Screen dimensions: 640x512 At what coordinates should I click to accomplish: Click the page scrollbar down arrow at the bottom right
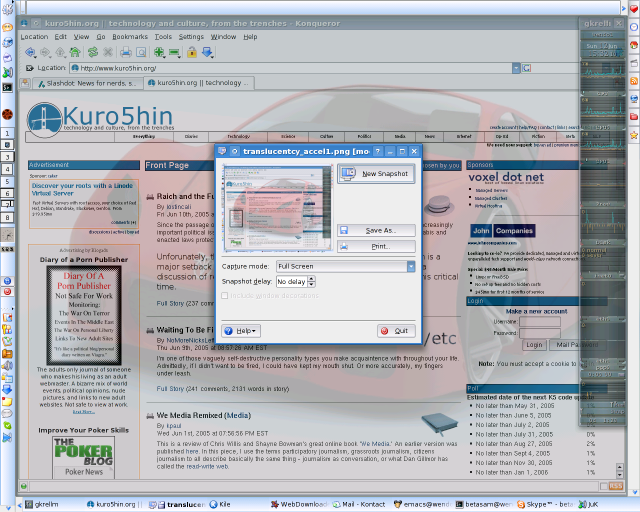(620, 475)
